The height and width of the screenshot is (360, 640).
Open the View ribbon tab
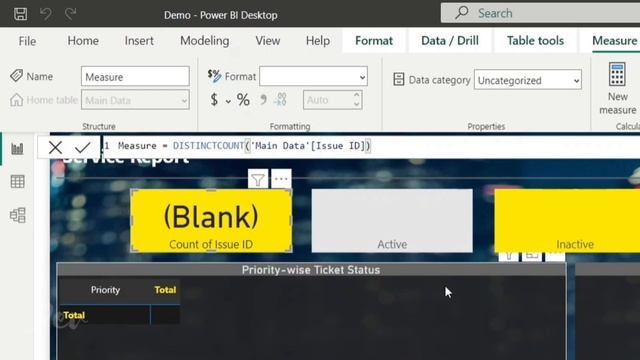pyautogui.click(x=268, y=41)
